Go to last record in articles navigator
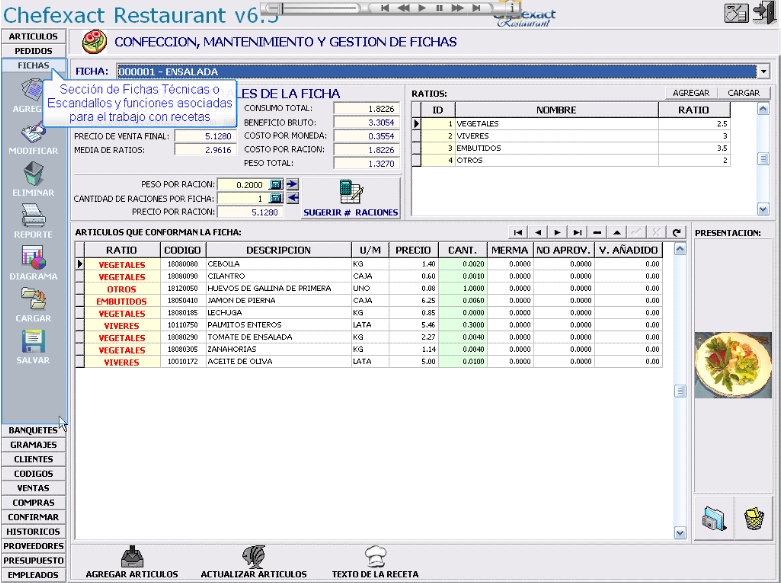781x583 pixels. point(577,232)
